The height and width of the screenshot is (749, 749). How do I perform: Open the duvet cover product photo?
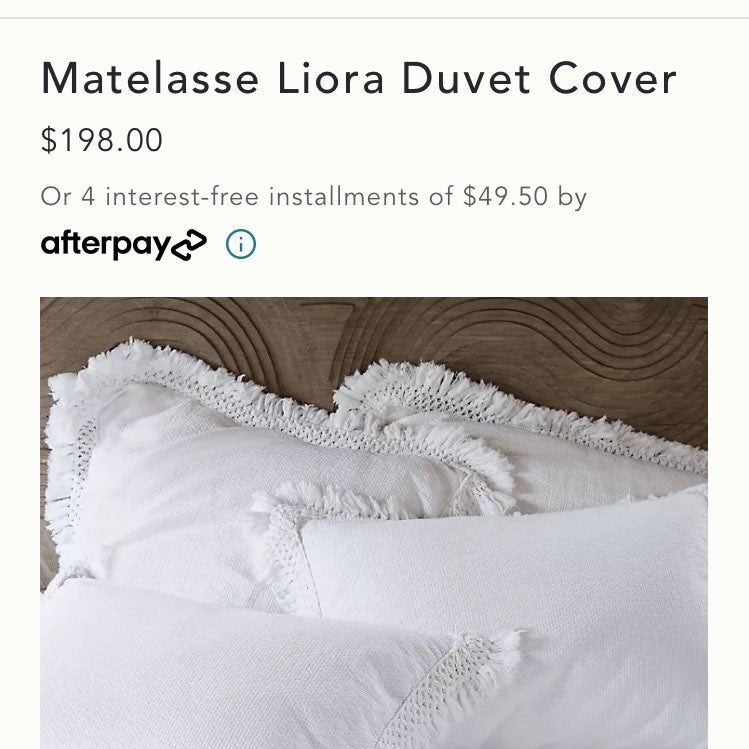coord(374,523)
